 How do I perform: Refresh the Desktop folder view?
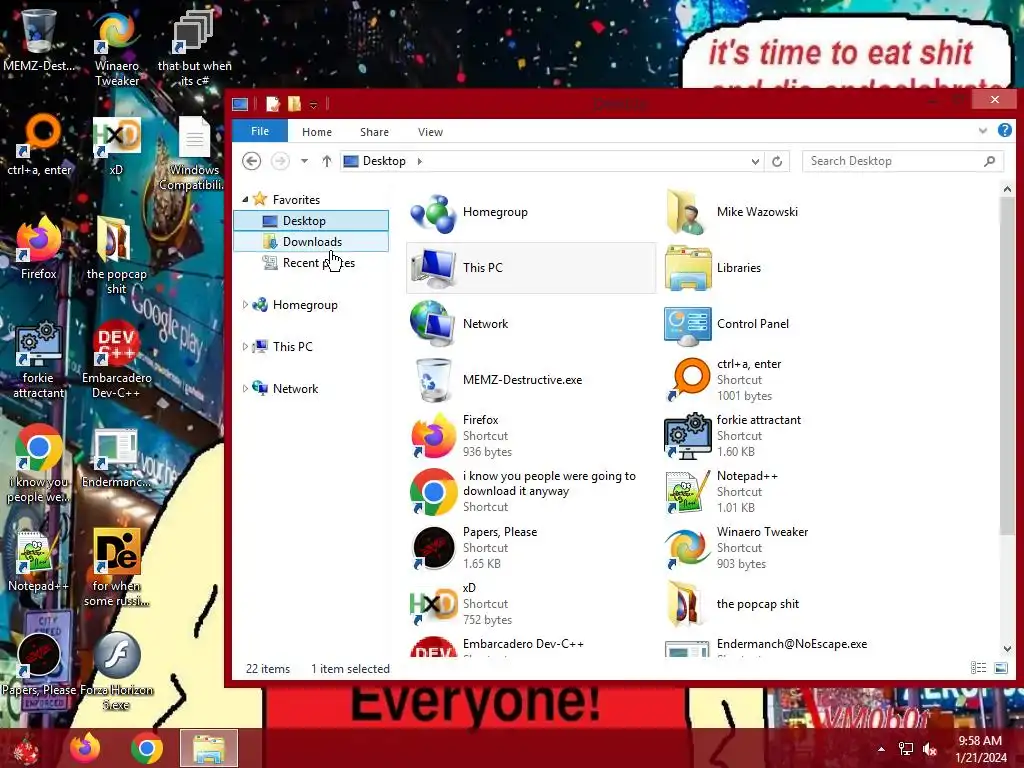click(777, 161)
